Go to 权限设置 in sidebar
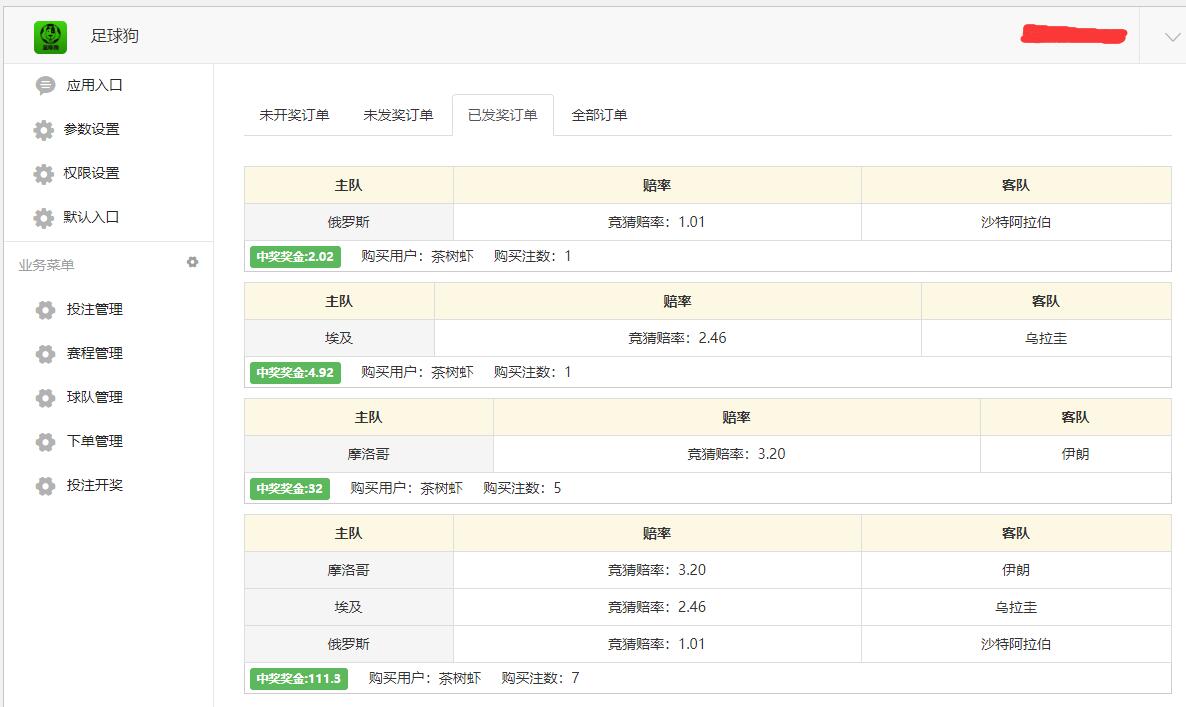The image size is (1186, 707). [92, 173]
